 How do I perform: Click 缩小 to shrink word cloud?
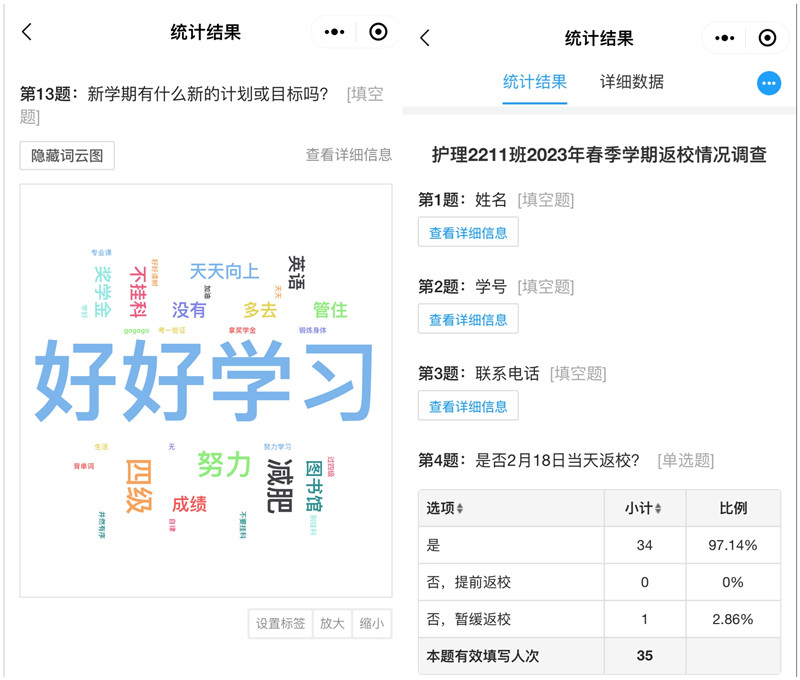371,623
